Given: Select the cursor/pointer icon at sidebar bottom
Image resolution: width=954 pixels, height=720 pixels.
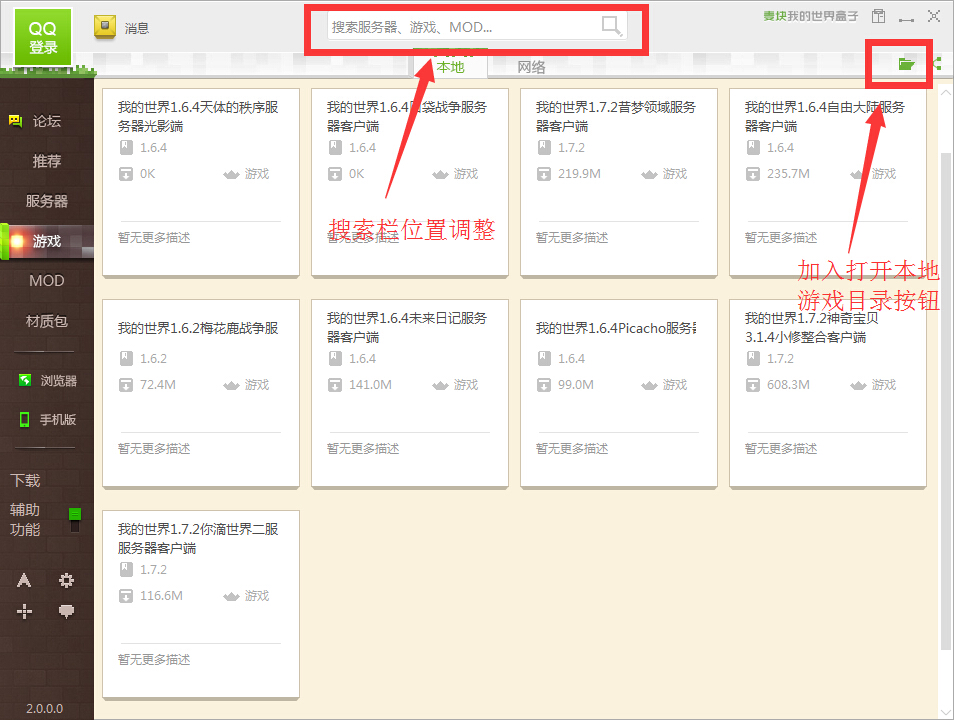Looking at the screenshot, I should tap(23, 580).
